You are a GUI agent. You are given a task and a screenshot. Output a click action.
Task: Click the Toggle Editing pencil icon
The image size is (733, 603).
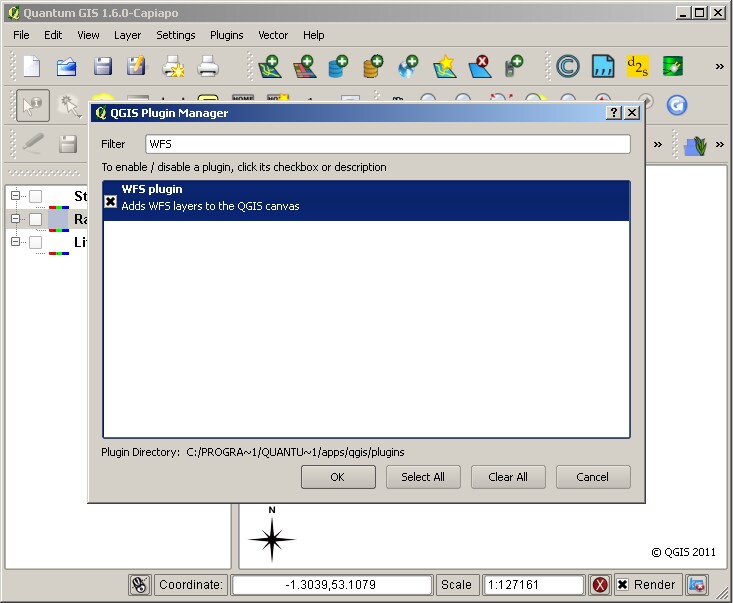point(32,144)
